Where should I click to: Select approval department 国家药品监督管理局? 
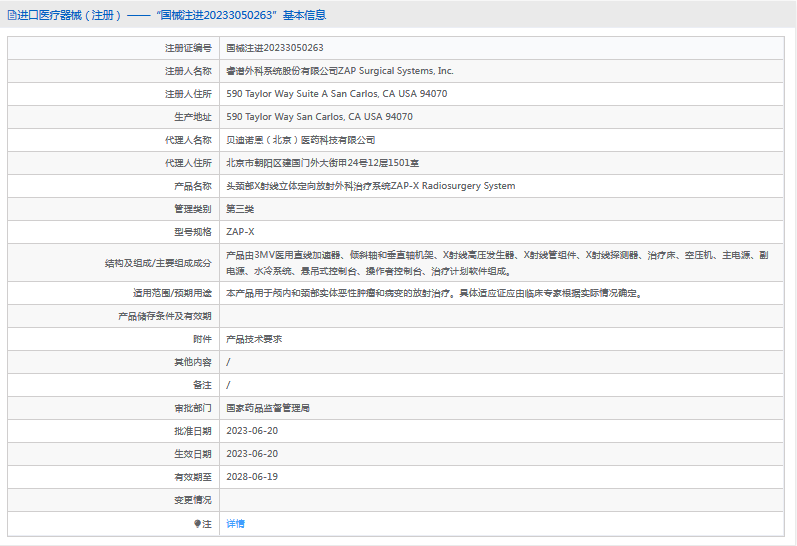tap(268, 408)
